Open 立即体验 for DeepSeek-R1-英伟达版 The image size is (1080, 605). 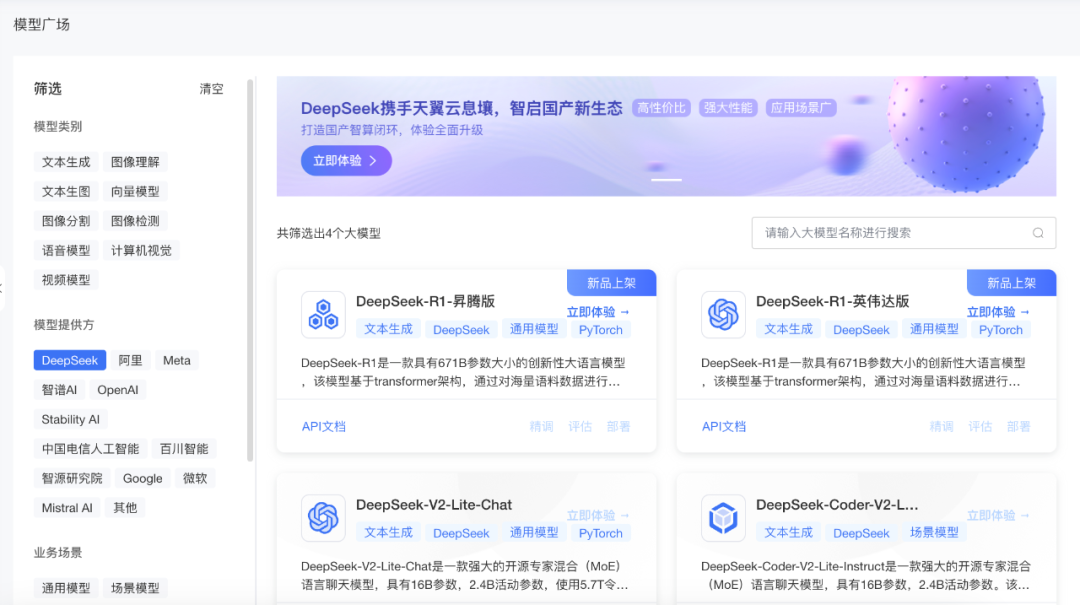(998, 312)
